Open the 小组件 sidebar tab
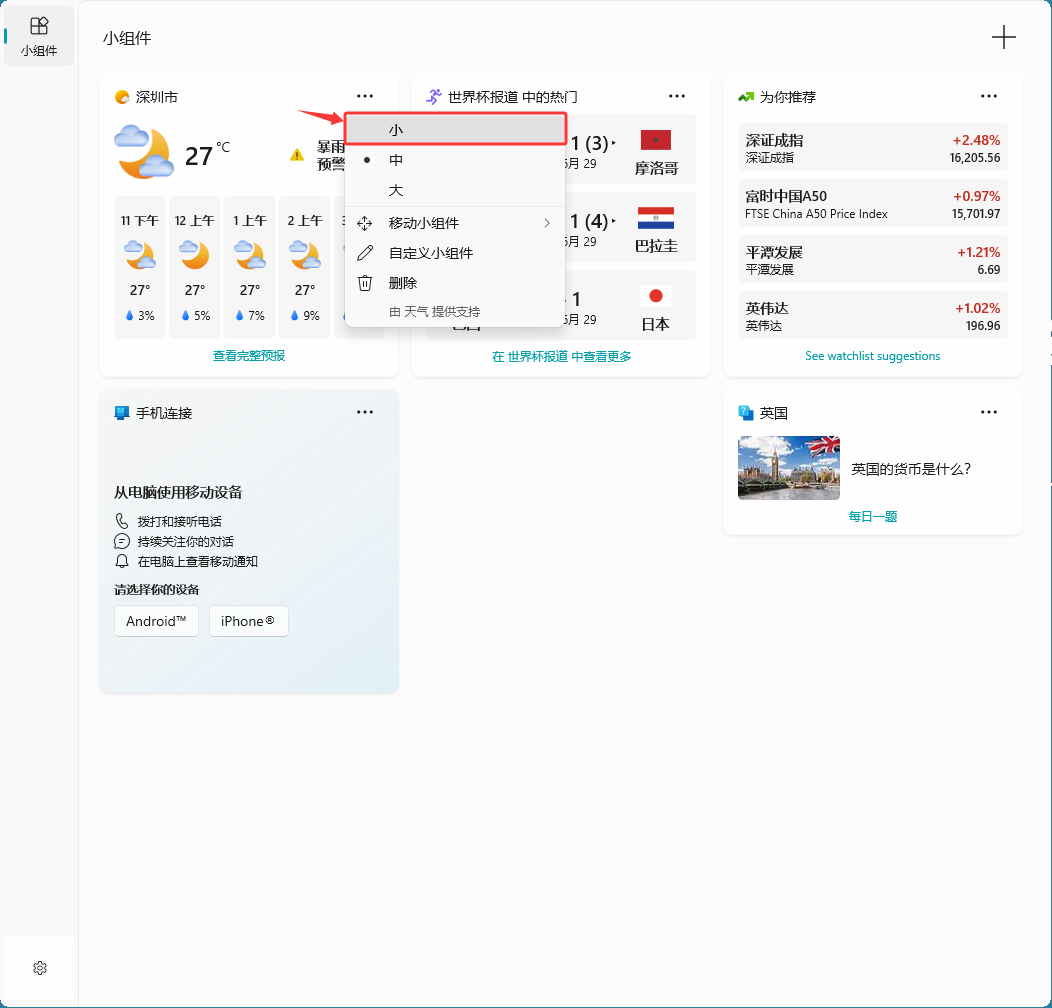 (x=39, y=36)
